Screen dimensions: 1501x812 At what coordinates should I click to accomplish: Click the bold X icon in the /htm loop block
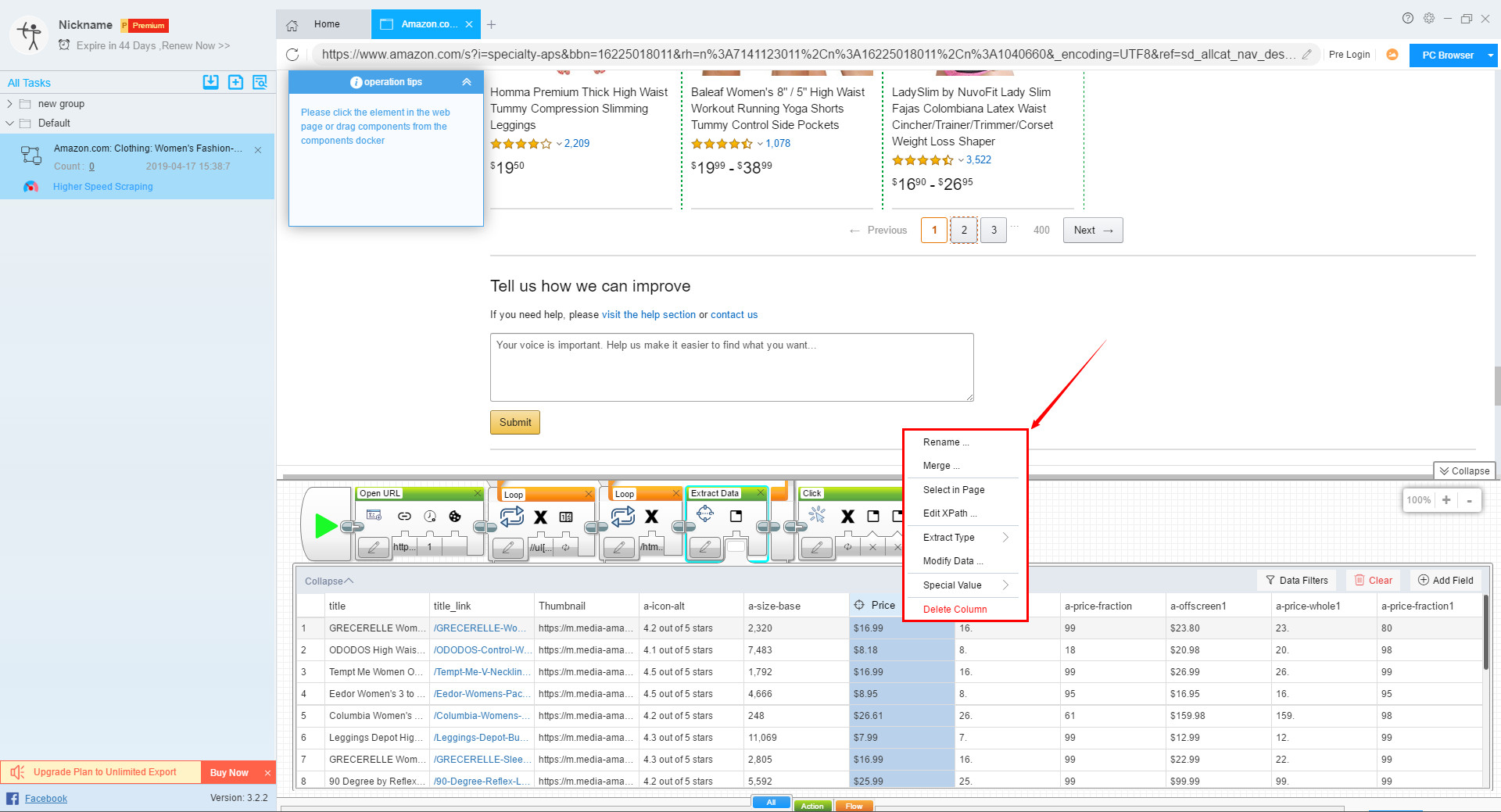point(651,516)
